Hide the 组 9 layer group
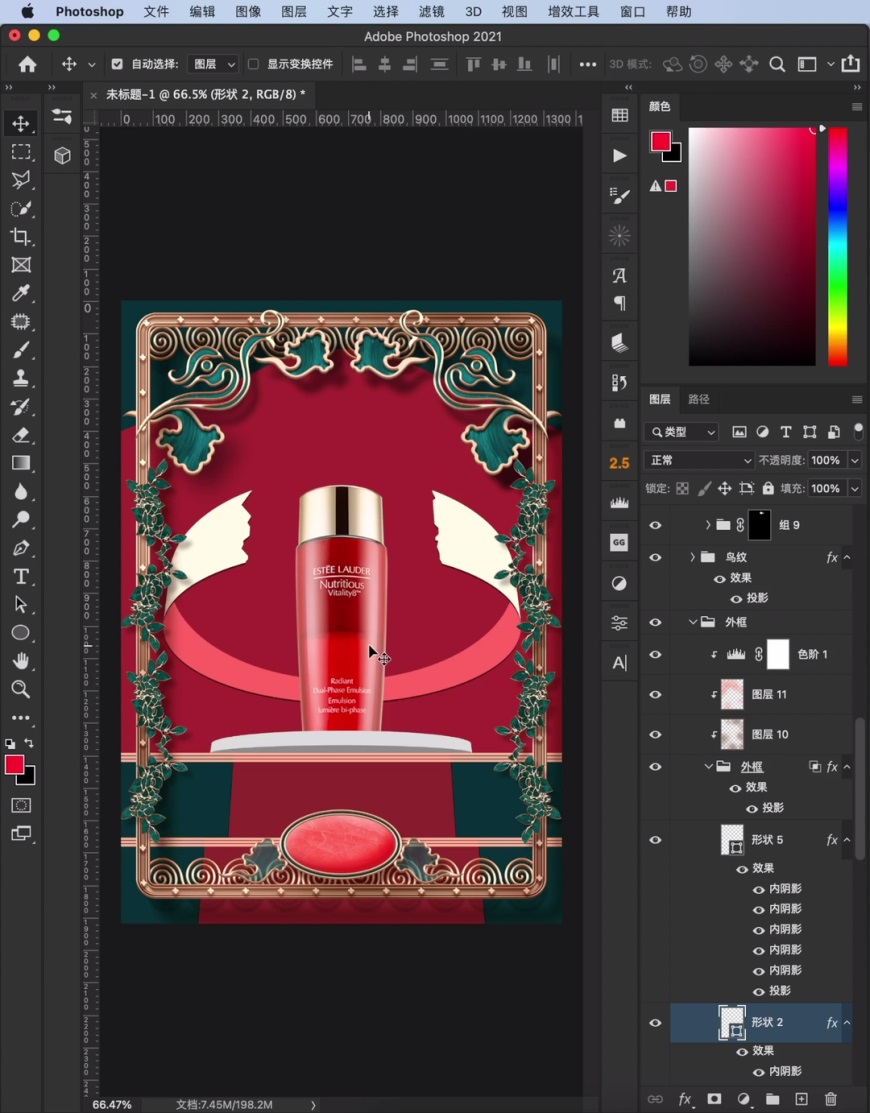 click(x=655, y=525)
